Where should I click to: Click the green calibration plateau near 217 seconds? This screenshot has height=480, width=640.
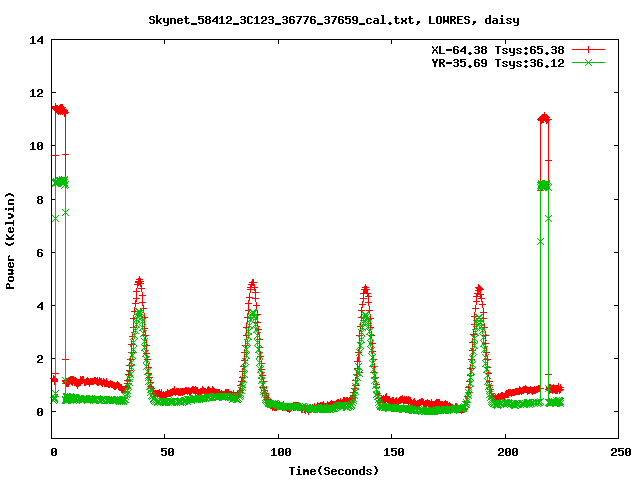click(x=544, y=186)
